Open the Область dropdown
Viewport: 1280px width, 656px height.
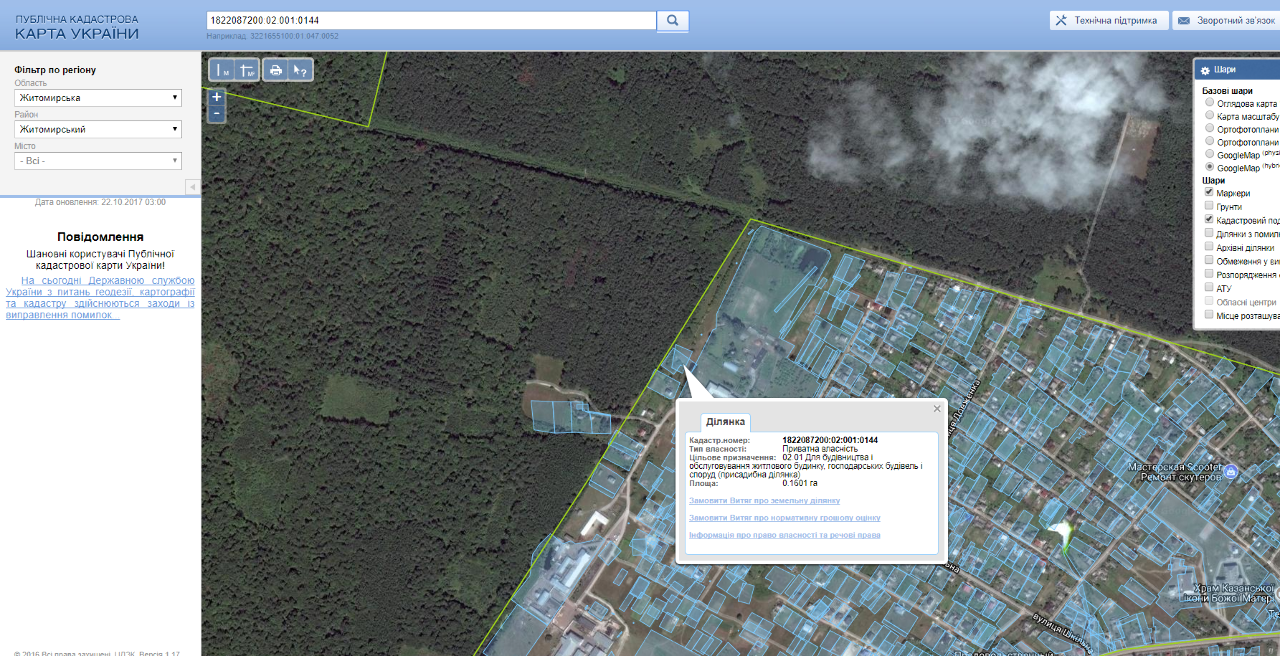point(98,98)
